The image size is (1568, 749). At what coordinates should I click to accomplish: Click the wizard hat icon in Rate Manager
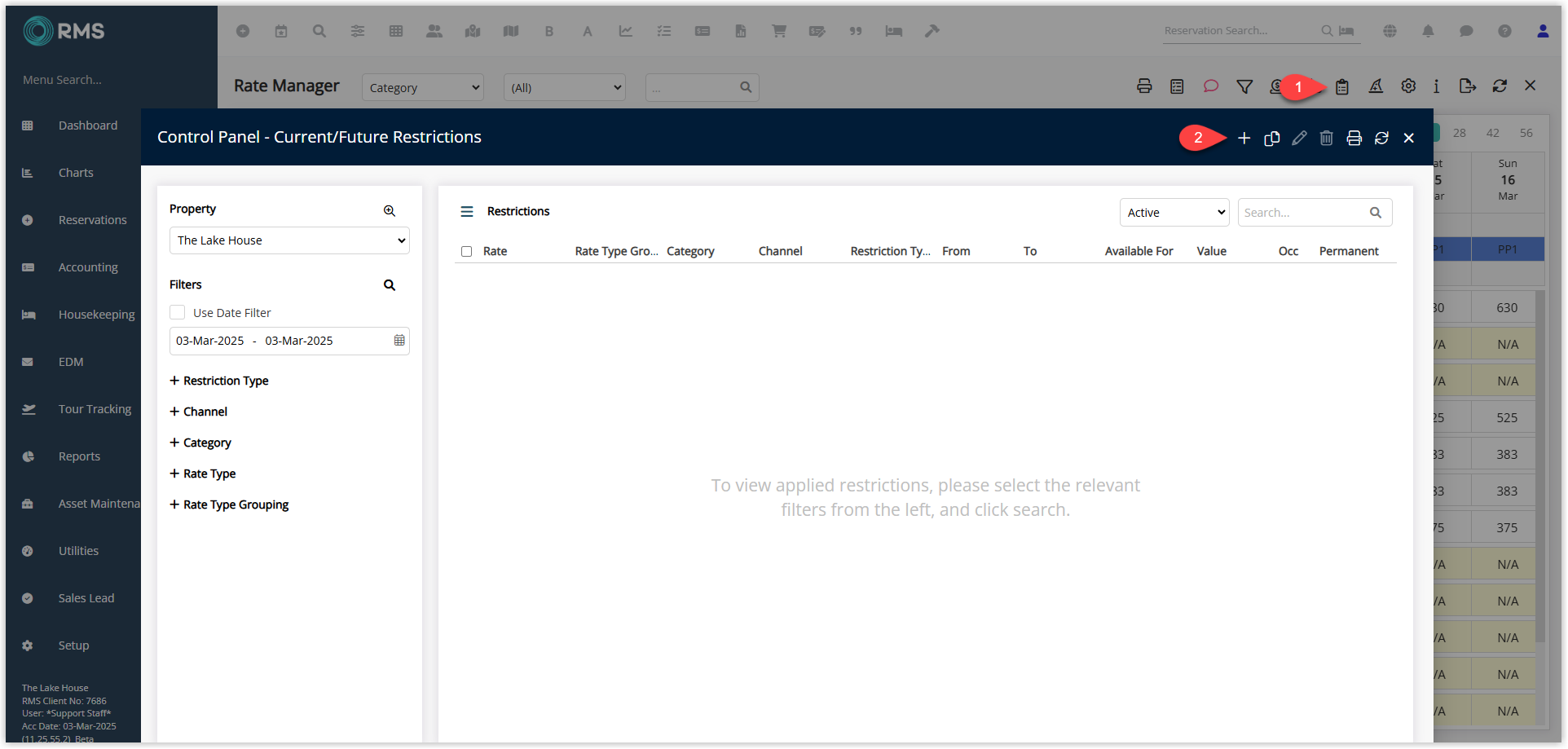pos(1376,86)
